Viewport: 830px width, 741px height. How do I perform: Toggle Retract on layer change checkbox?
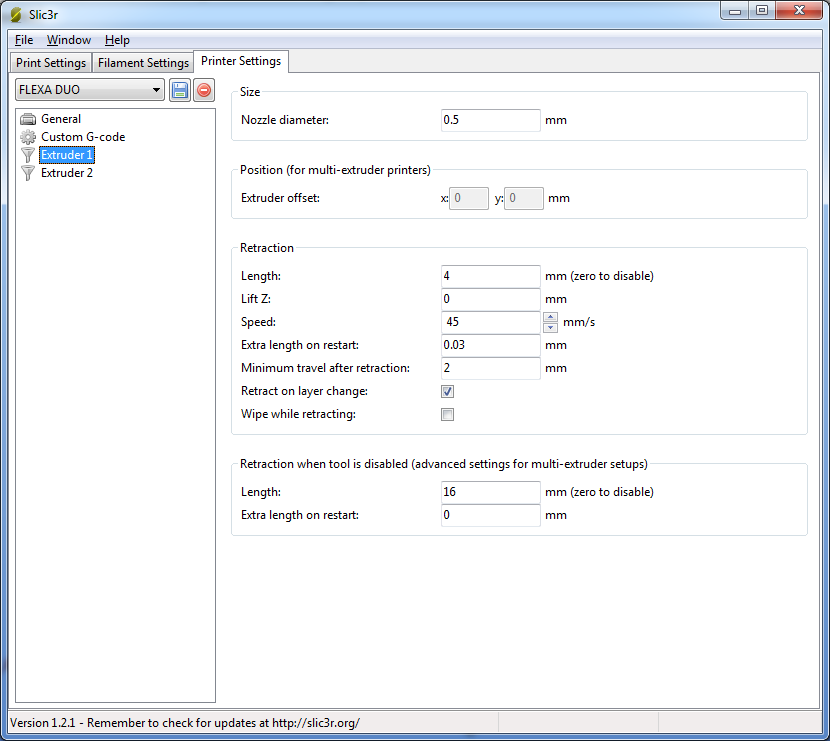coord(447,391)
